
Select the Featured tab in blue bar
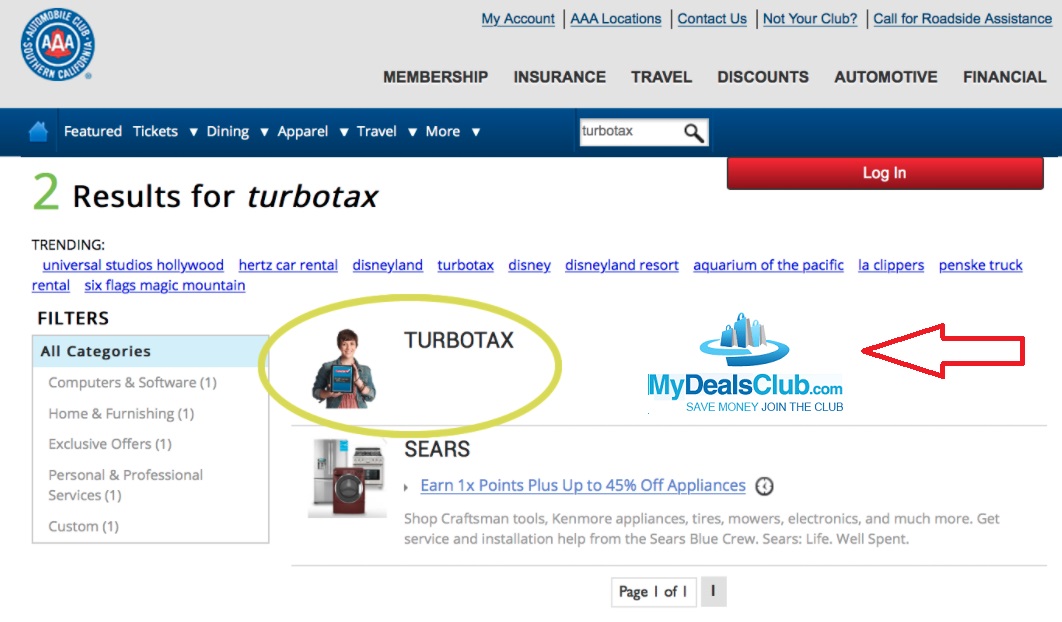point(93,131)
